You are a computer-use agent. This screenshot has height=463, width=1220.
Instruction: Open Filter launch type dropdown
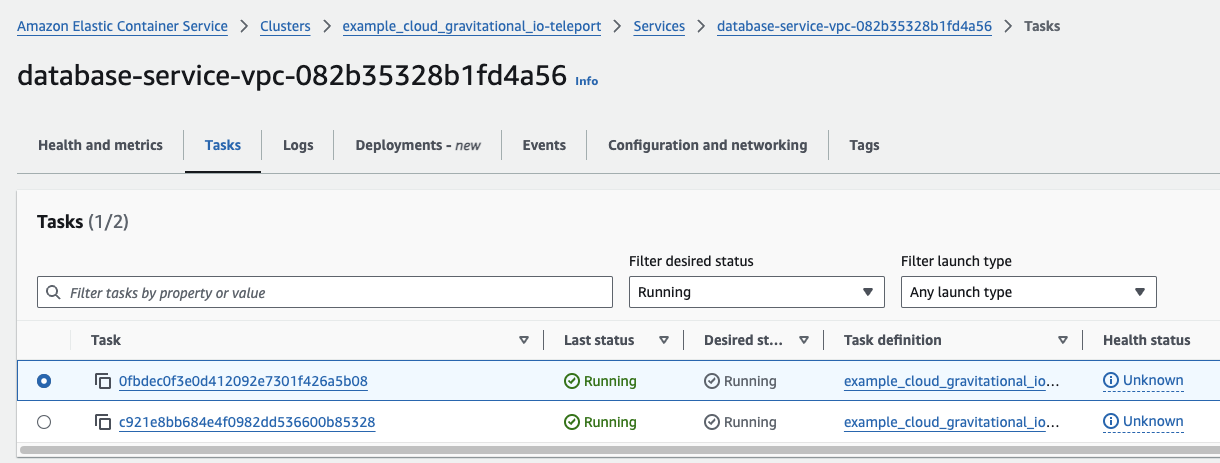click(1028, 292)
